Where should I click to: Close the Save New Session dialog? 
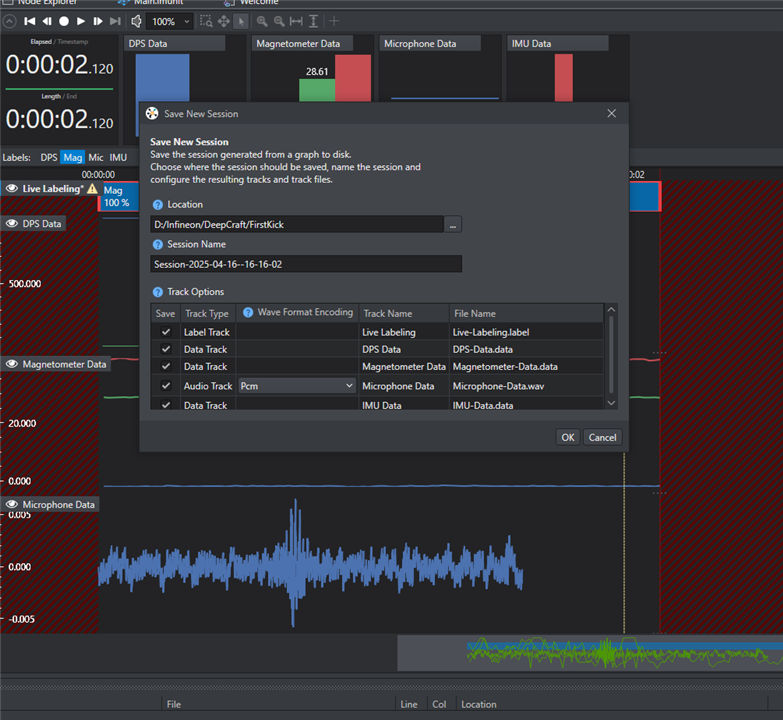pos(612,114)
